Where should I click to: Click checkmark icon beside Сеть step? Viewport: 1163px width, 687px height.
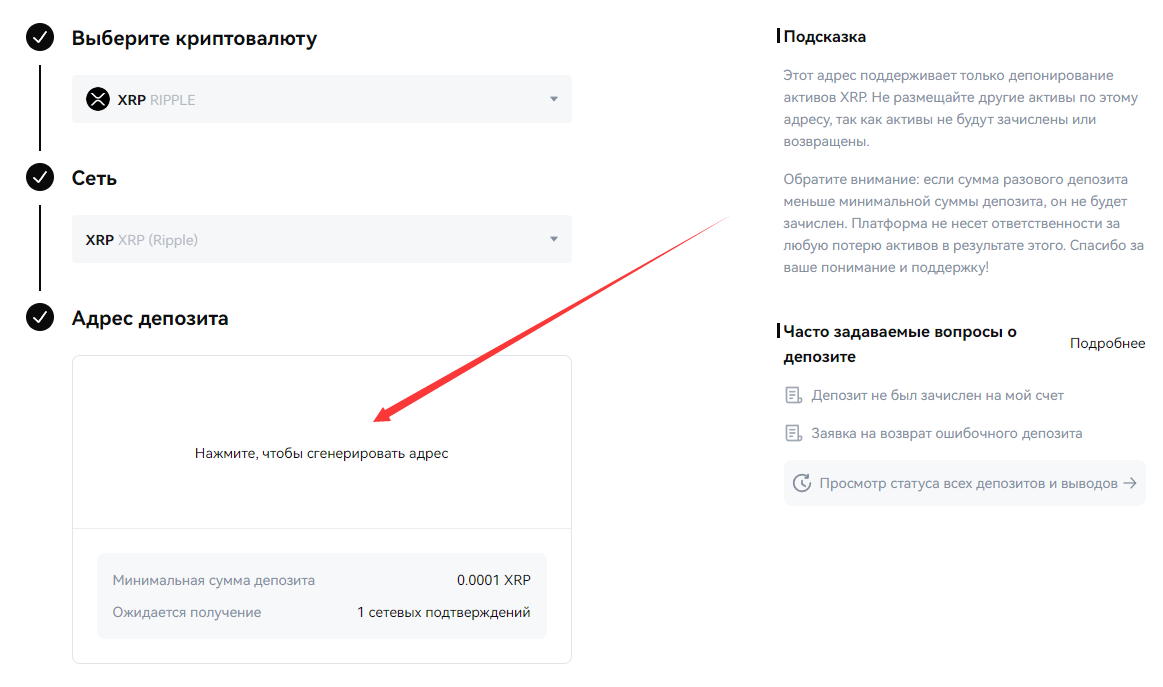coord(39,178)
